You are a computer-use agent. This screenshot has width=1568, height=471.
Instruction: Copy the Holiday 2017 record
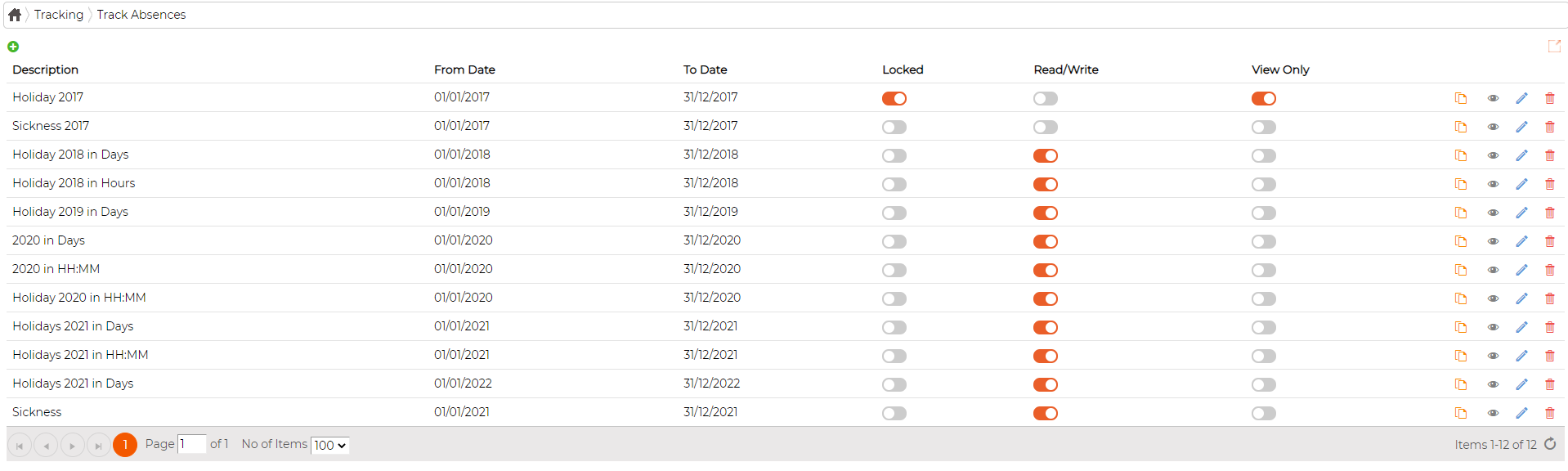click(x=1460, y=98)
